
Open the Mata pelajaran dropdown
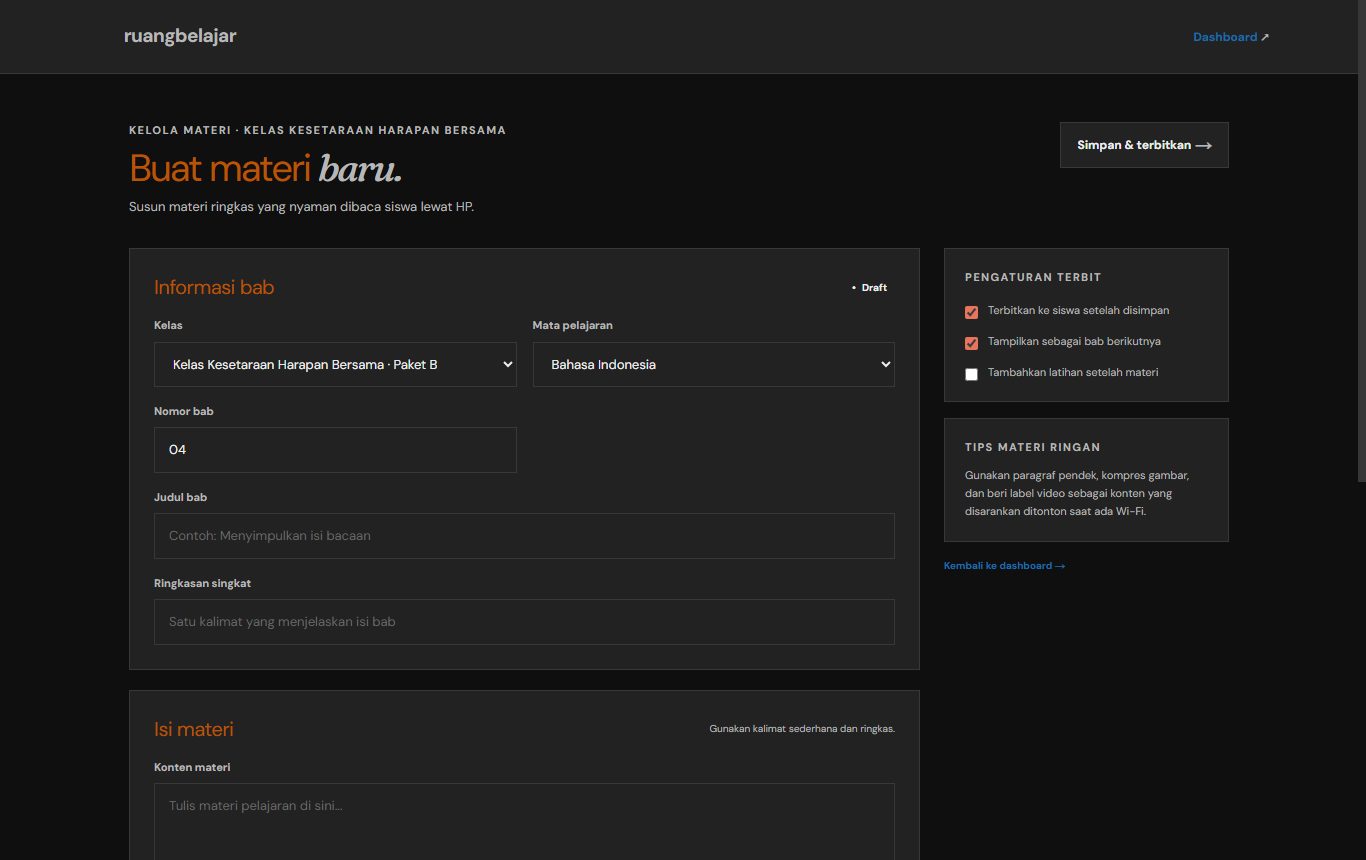tap(713, 365)
